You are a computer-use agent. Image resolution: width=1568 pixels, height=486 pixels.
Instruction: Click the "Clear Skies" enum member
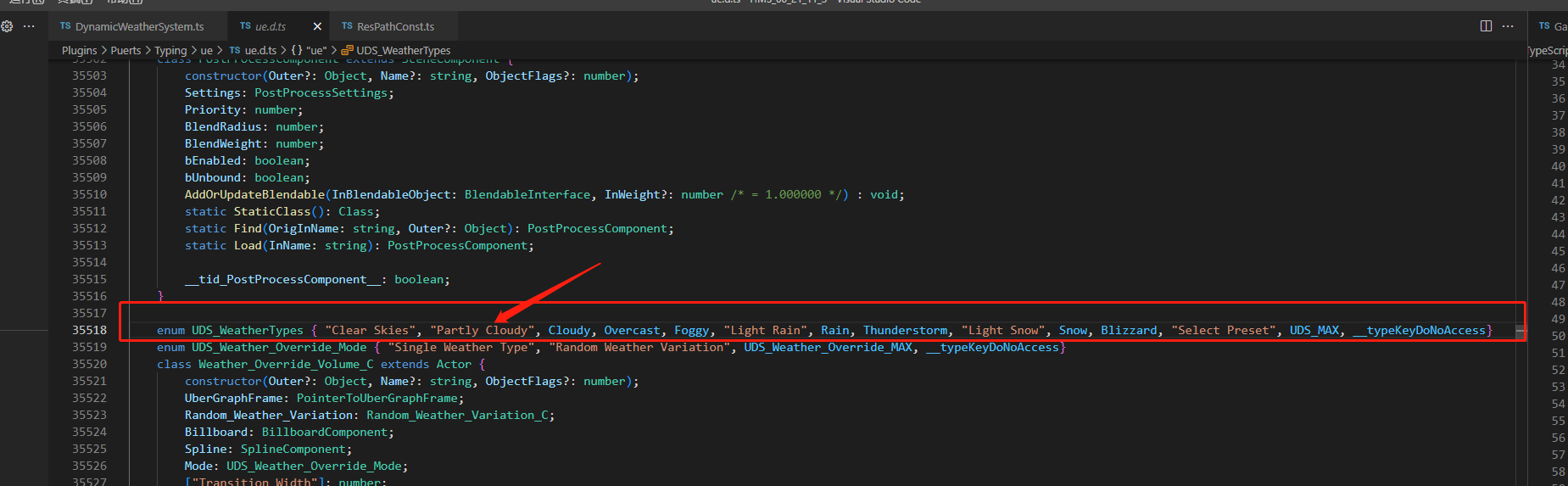click(x=370, y=330)
